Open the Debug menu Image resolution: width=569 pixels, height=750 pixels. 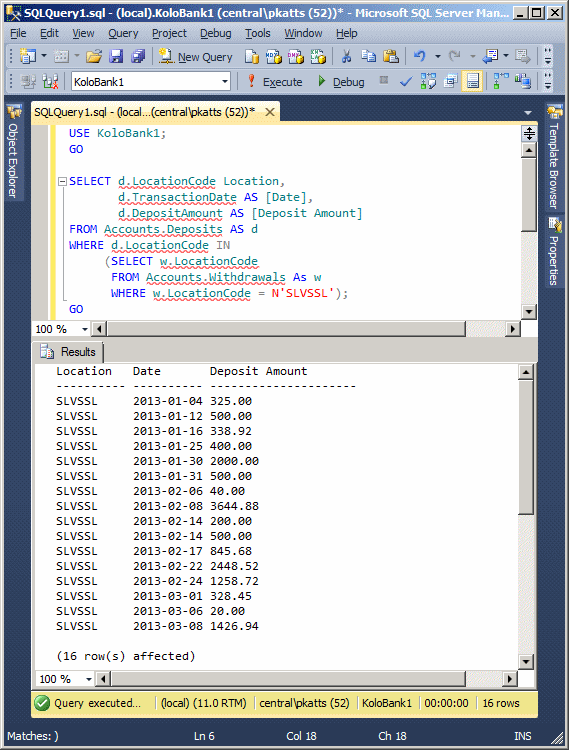coord(216,33)
